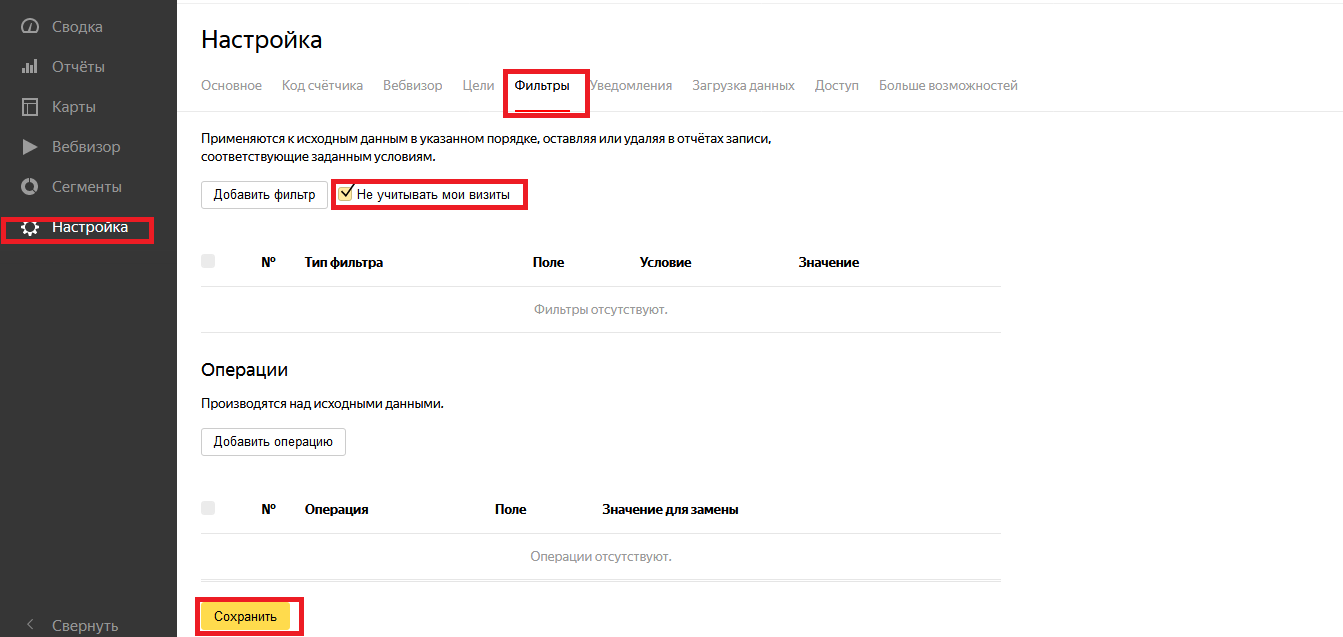Viewport: 1343px width, 637px height.
Task: Open the Больше возможностей tab
Action: click(x=948, y=86)
